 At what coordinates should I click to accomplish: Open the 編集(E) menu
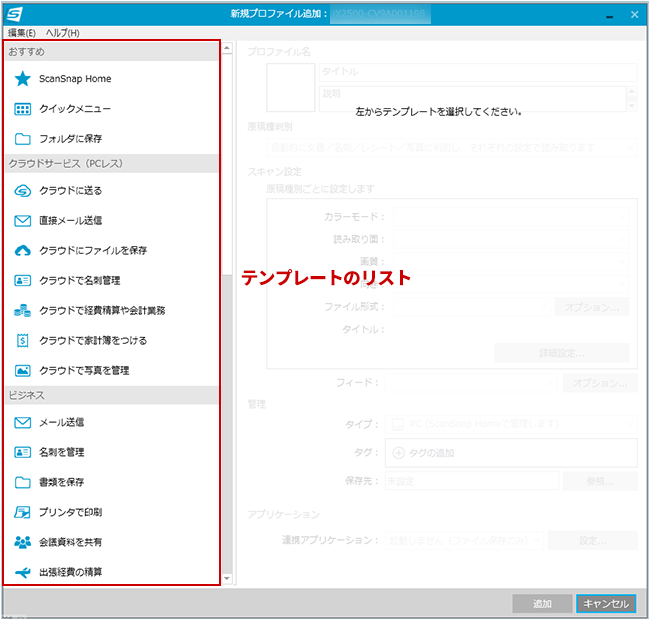click(22, 33)
